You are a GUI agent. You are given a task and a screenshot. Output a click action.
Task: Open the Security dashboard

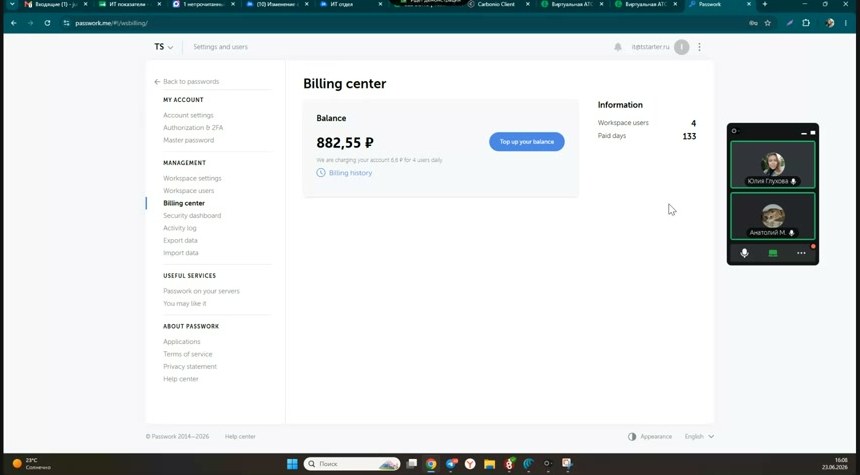[192, 216]
